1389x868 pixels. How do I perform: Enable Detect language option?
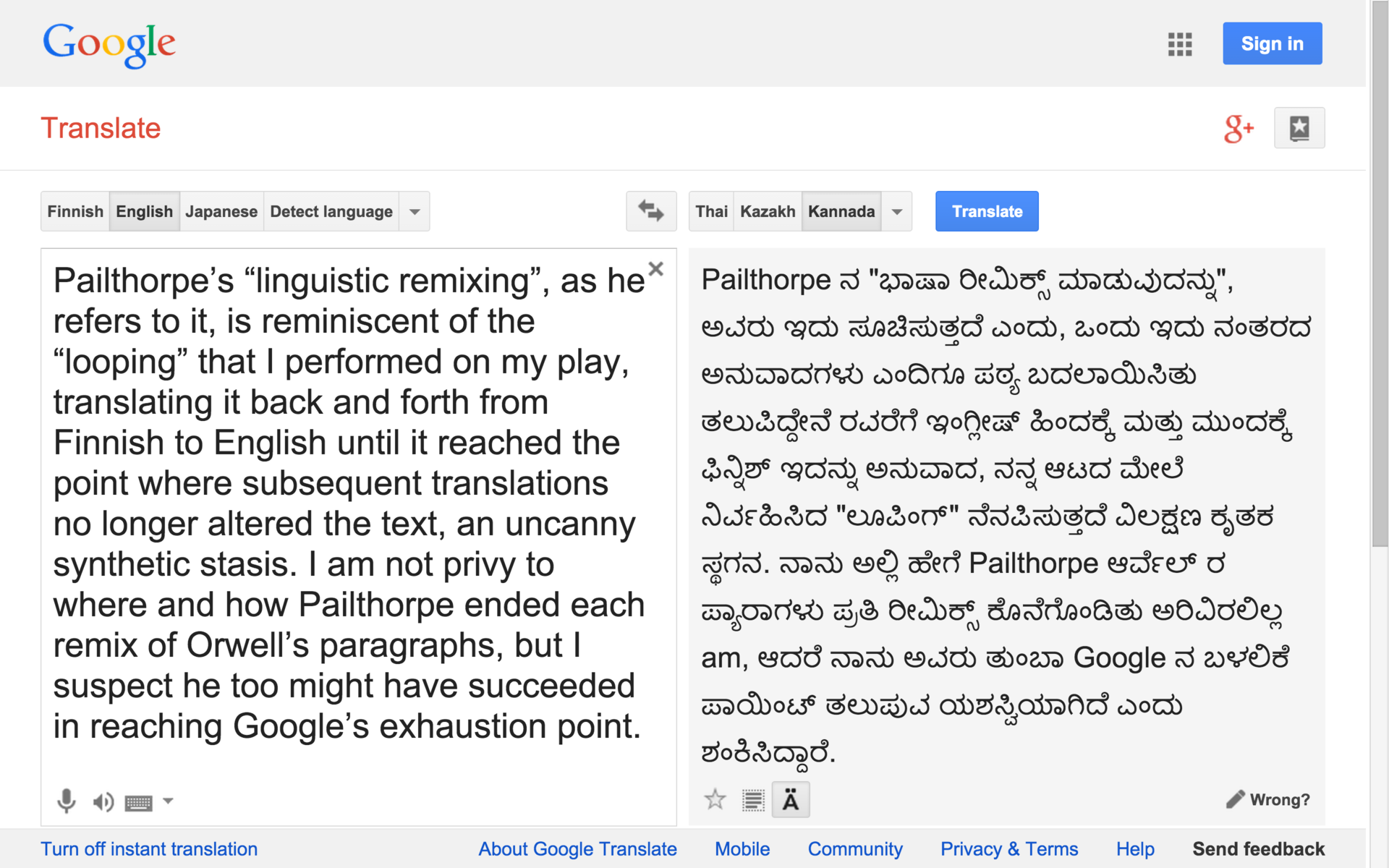pos(331,212)
